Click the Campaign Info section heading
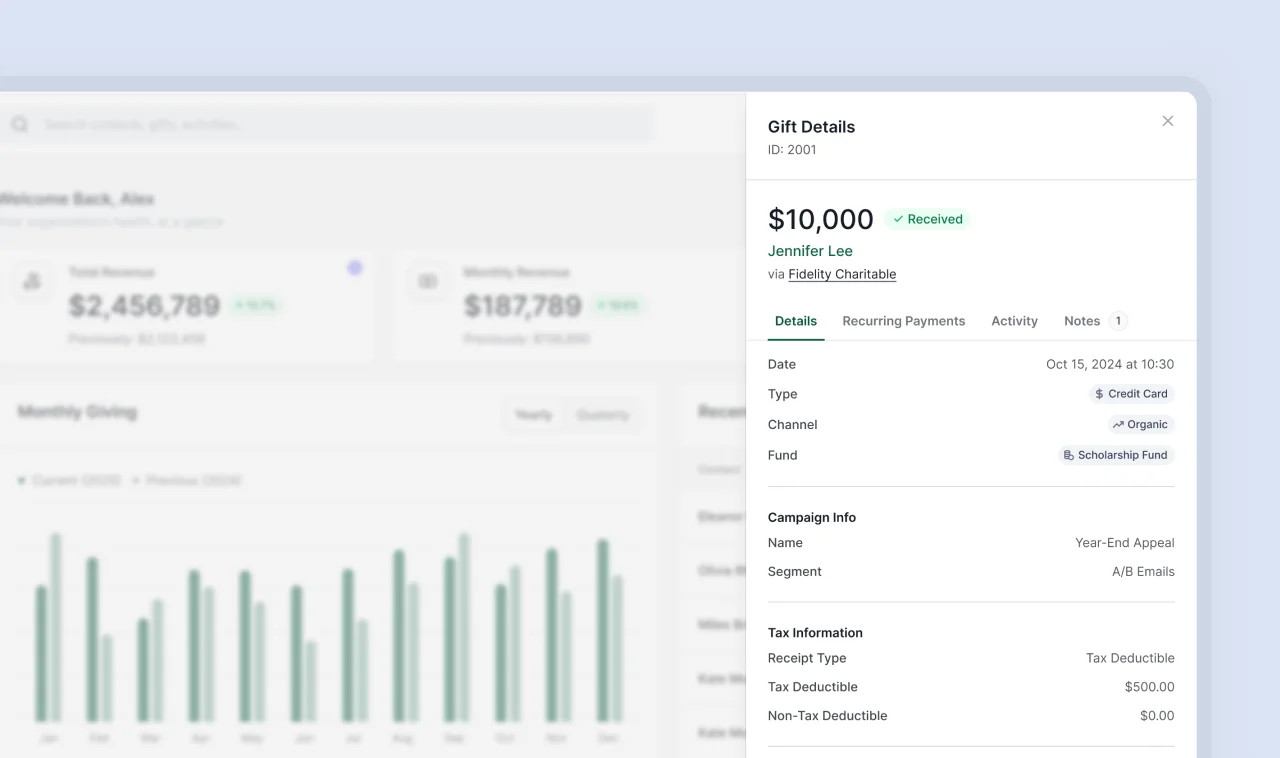Screen dimensions: 1280x758 click(812, 518)
